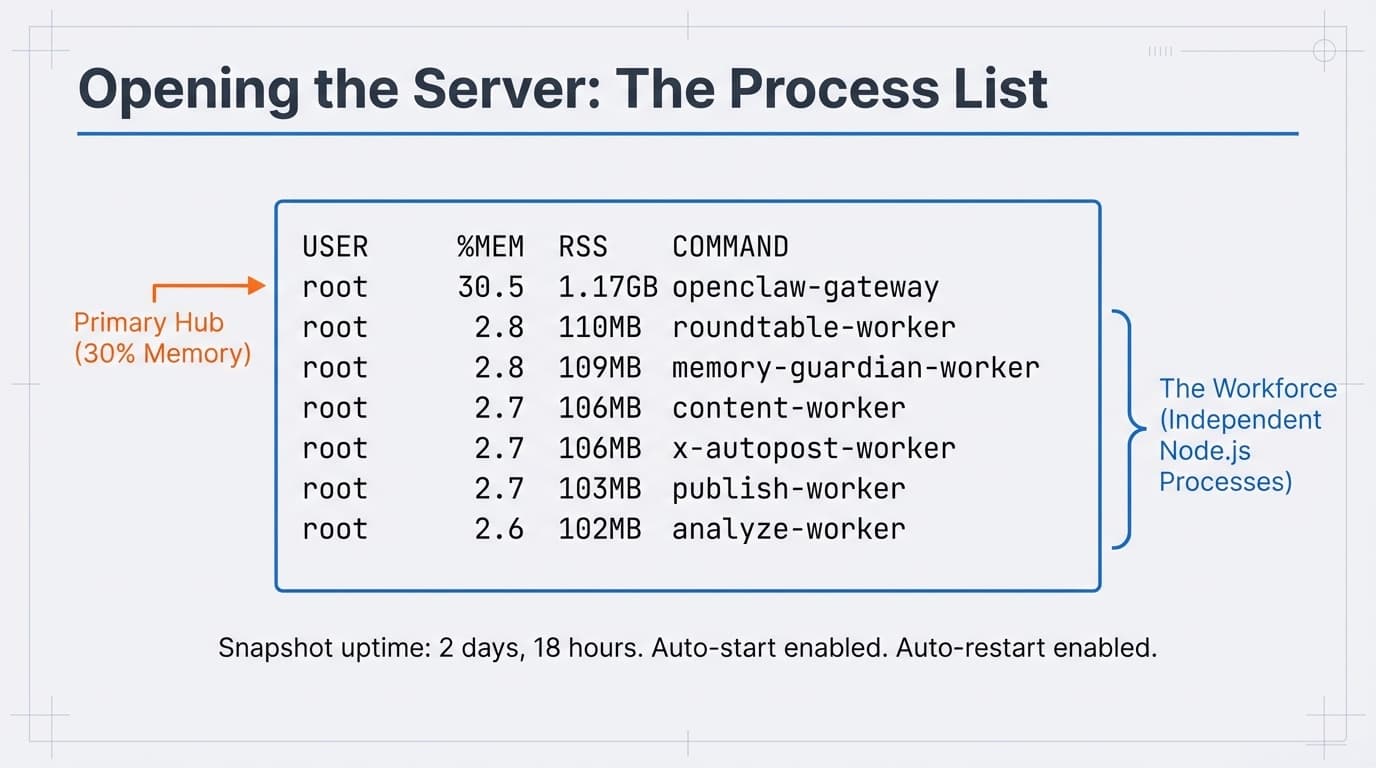Screen dimensions: 1376x768
Task: Click the COMMAND column header
Action: click(x=730, y=246)
